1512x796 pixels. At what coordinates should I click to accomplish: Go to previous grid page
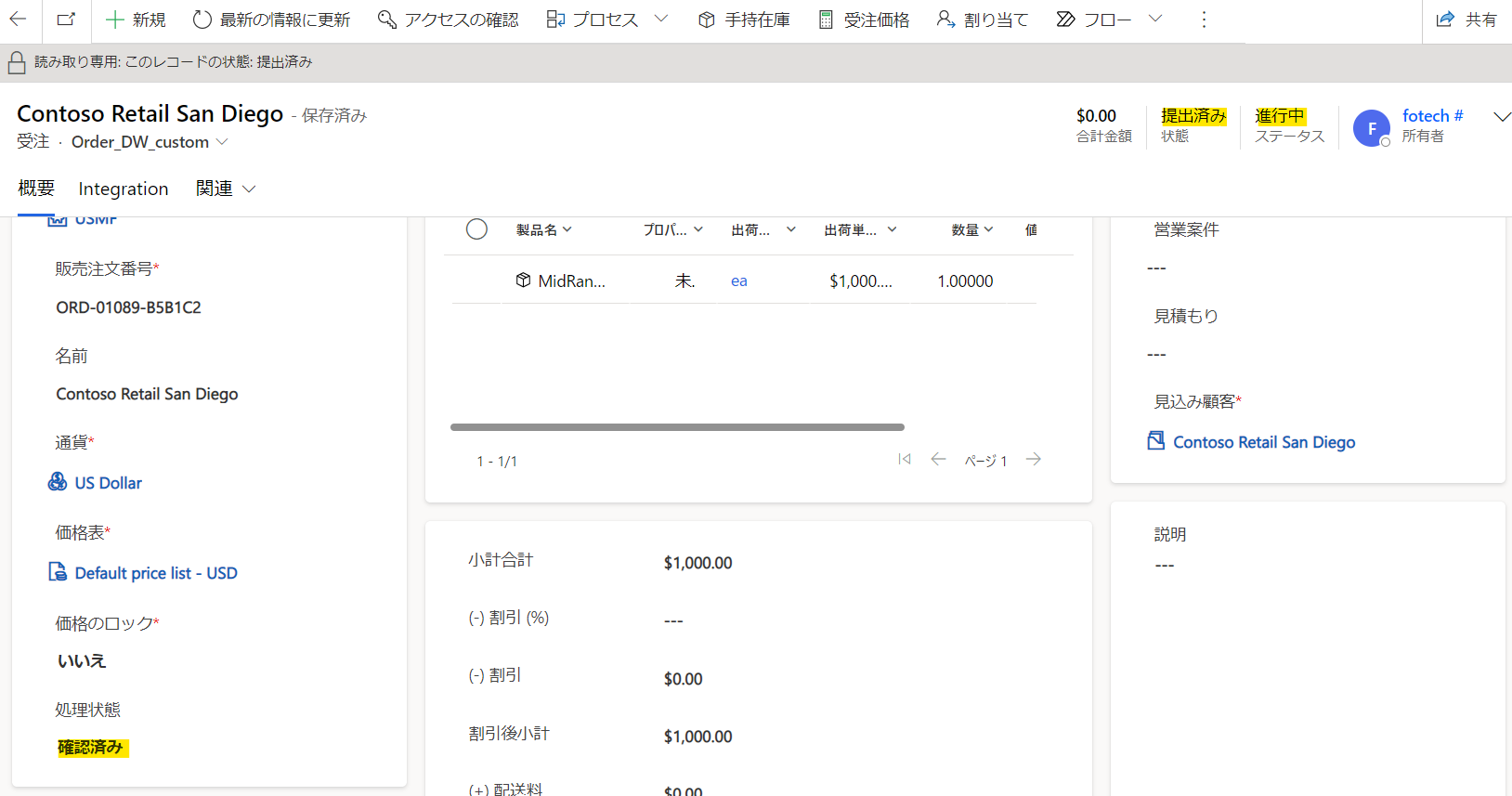(x=938, y=459)
